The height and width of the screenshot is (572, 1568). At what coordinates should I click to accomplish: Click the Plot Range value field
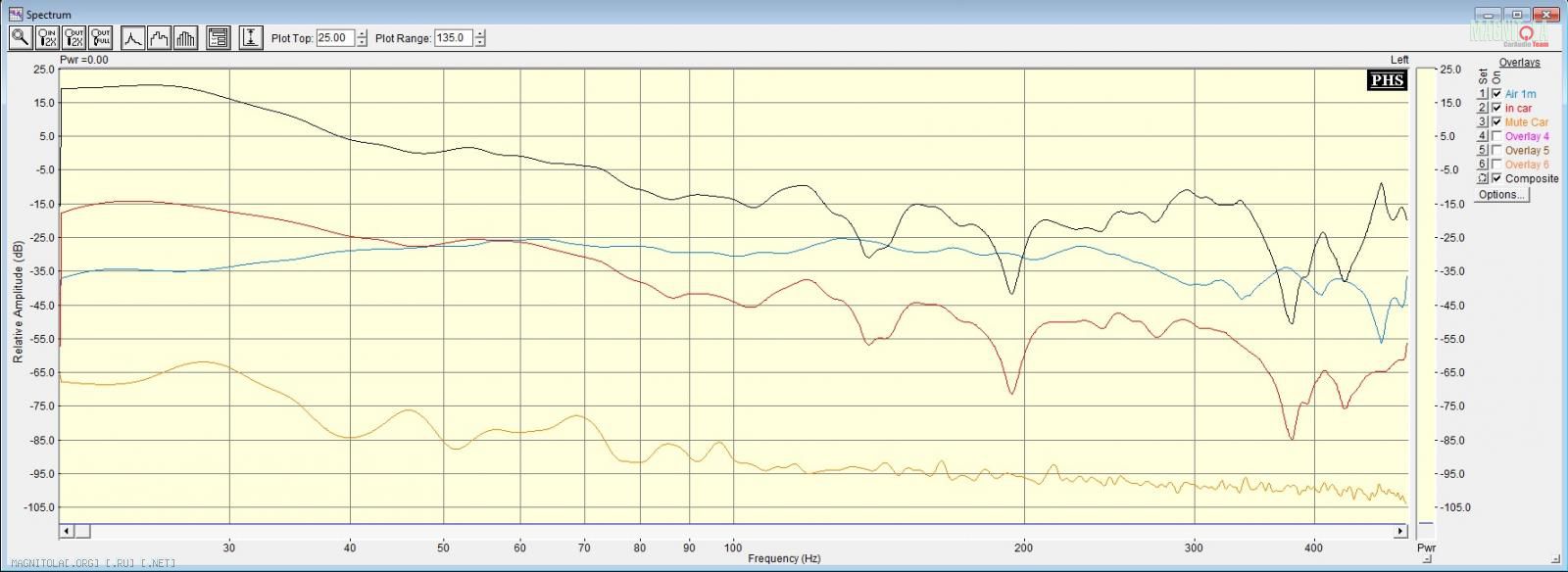pyautogui.click(x=453, y=38)
